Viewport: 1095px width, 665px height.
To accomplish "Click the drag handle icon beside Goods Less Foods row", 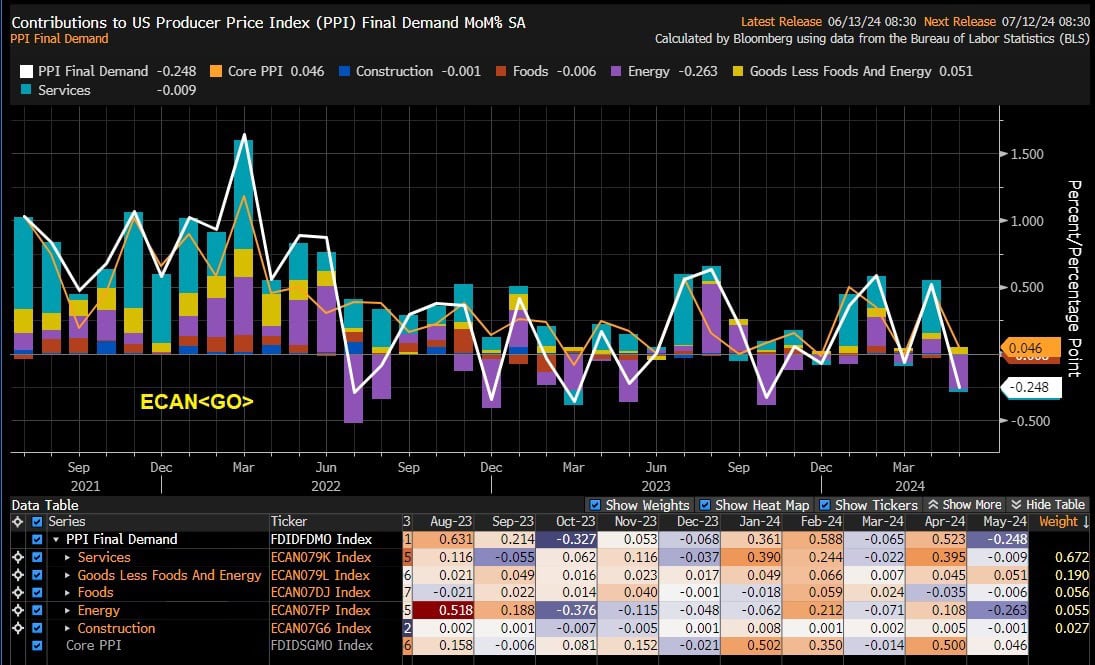I will 17,575.
